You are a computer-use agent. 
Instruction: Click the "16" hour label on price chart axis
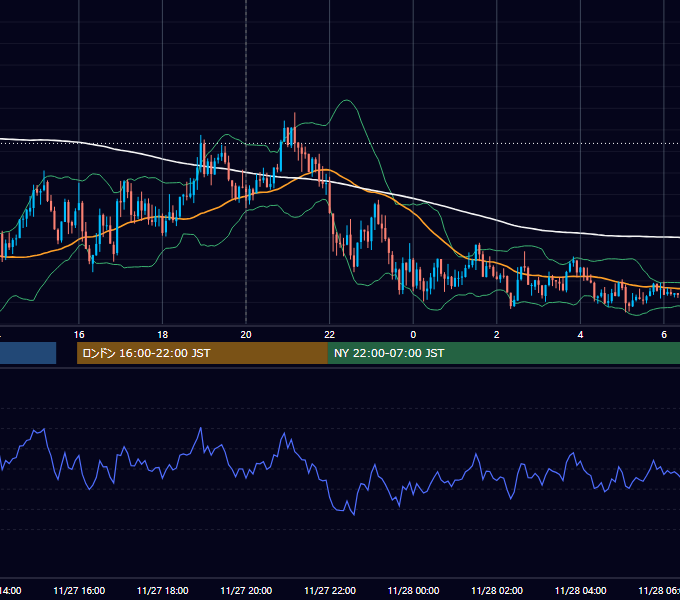click(79, 335)
